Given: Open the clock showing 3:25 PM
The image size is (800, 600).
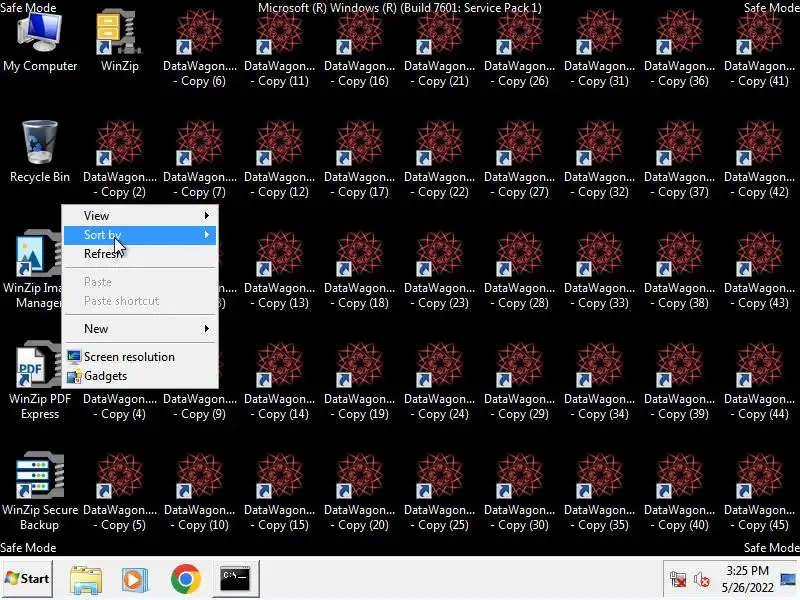Looking at the screenshot, I should tap(747, 579).
